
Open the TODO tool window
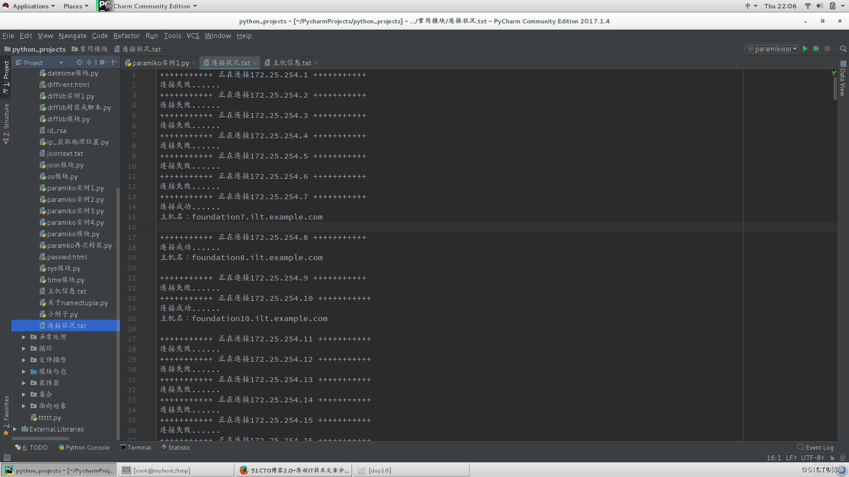(x=33, y=448)
